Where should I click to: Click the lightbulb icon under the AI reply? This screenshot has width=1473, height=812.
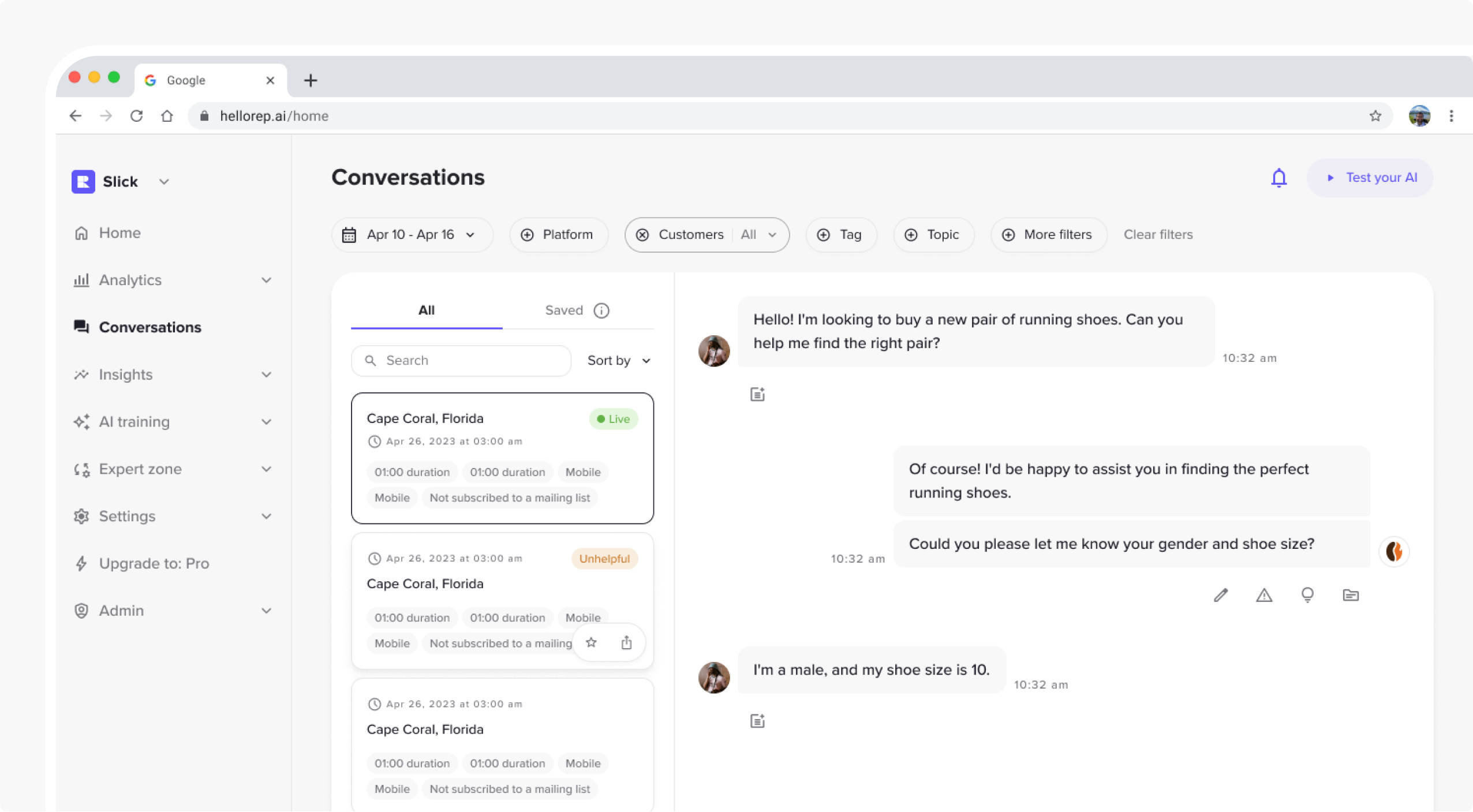coord(1307,595)
